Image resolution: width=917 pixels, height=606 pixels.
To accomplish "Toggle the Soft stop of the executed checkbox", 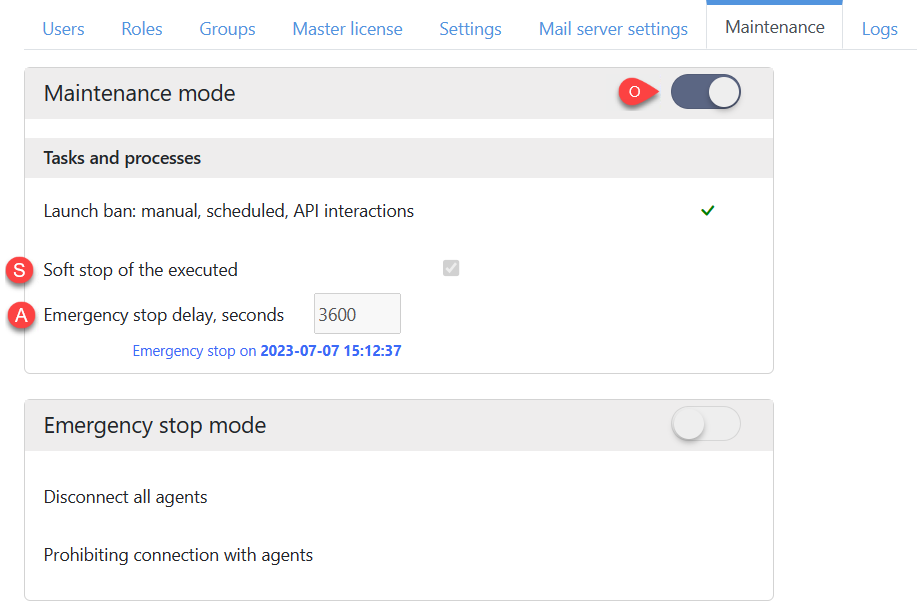I will pyautogui.click(x=450, y=268).
